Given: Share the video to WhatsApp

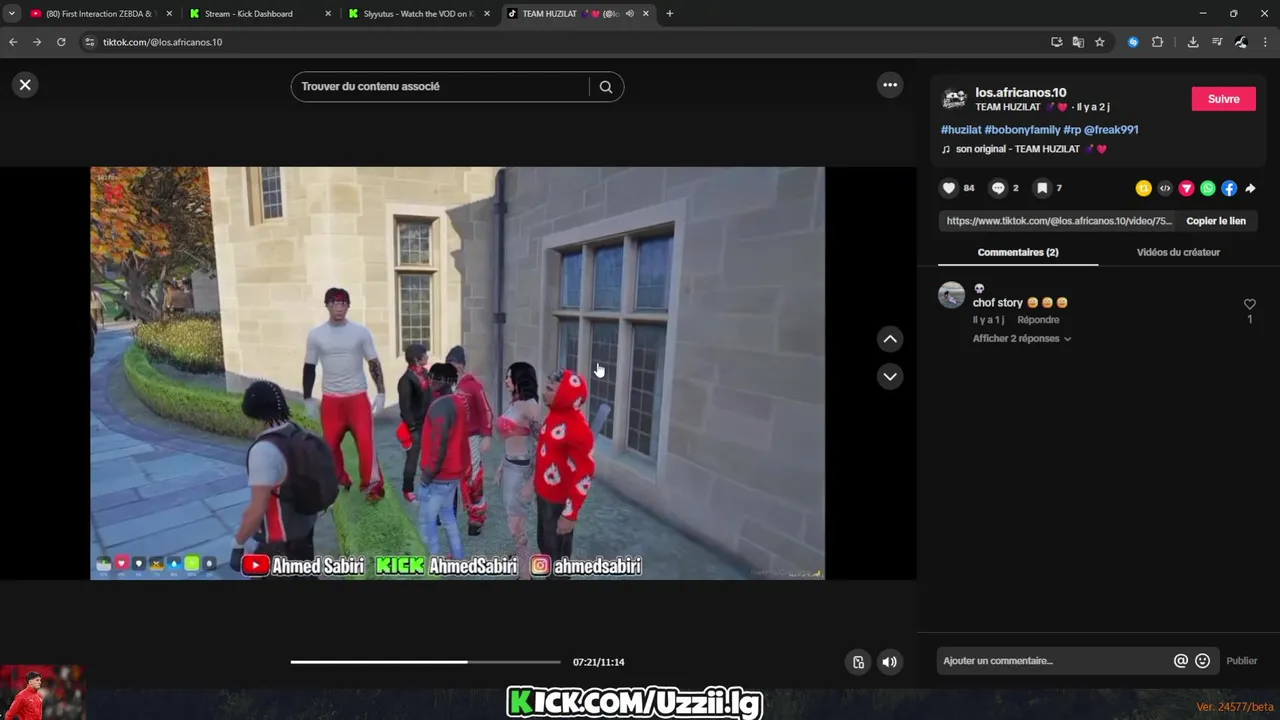Looking at the screenshot, I should click(1208, 188).
